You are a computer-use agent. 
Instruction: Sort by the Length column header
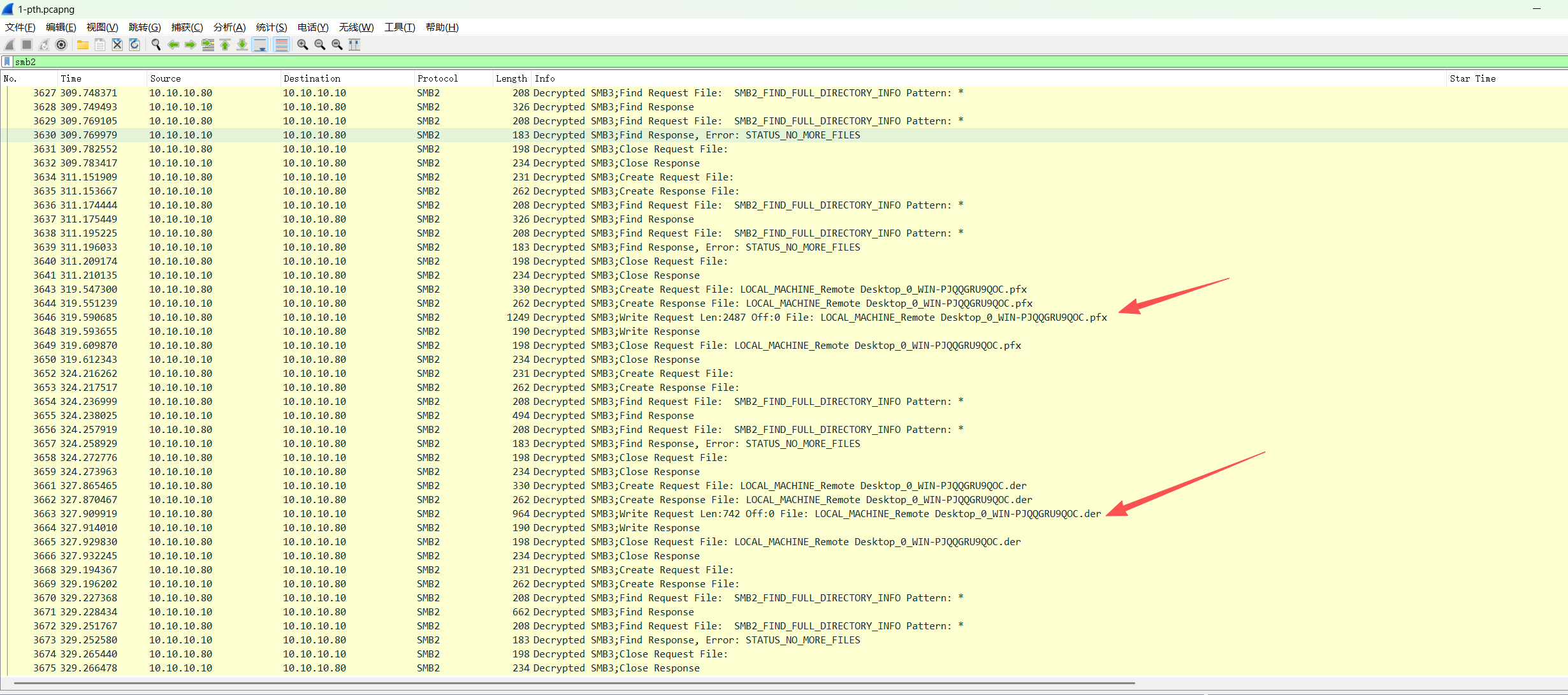point(511,78)
